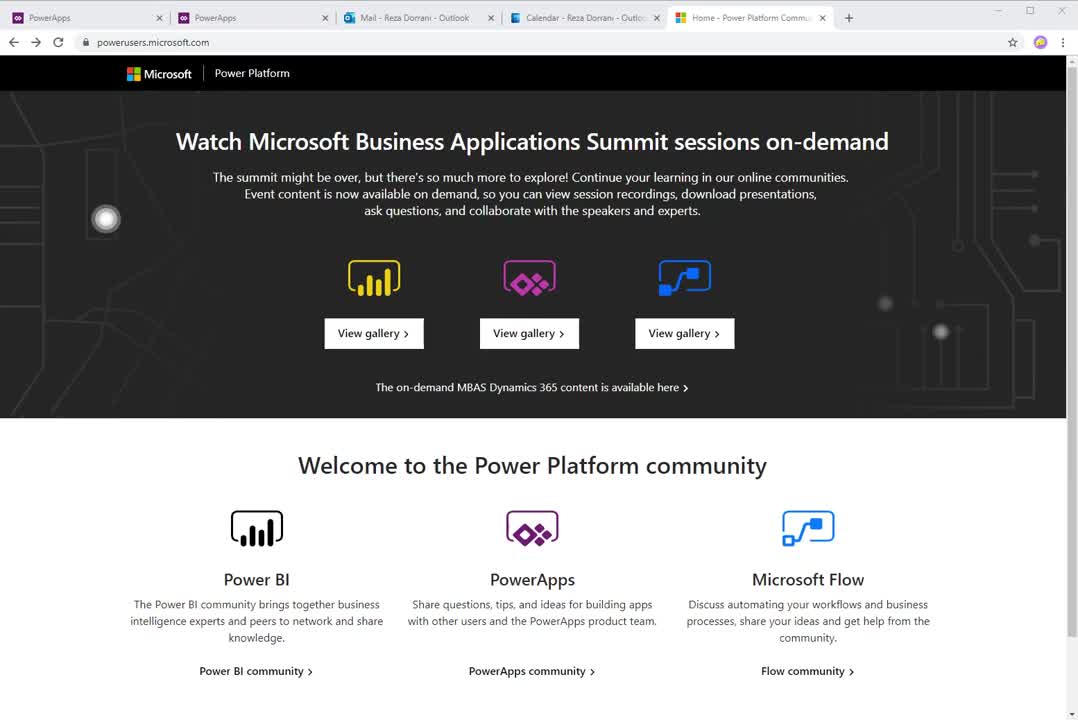The image size is (1078, 720).
Task: Open on-demand MBAS Dynamics 365 content link
Action: coord(531,388)
